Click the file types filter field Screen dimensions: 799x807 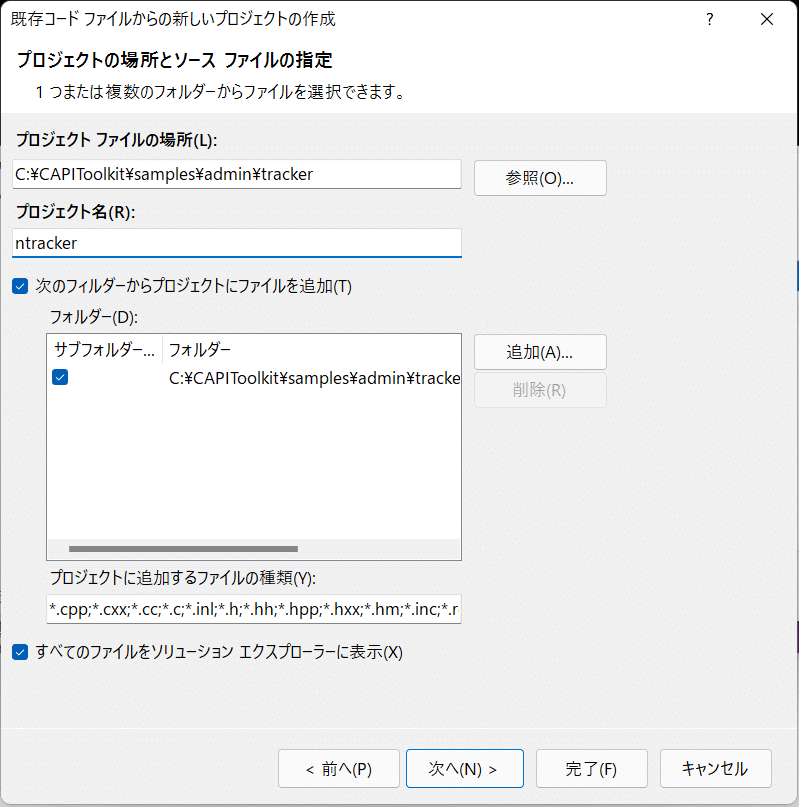pos(254,609)
